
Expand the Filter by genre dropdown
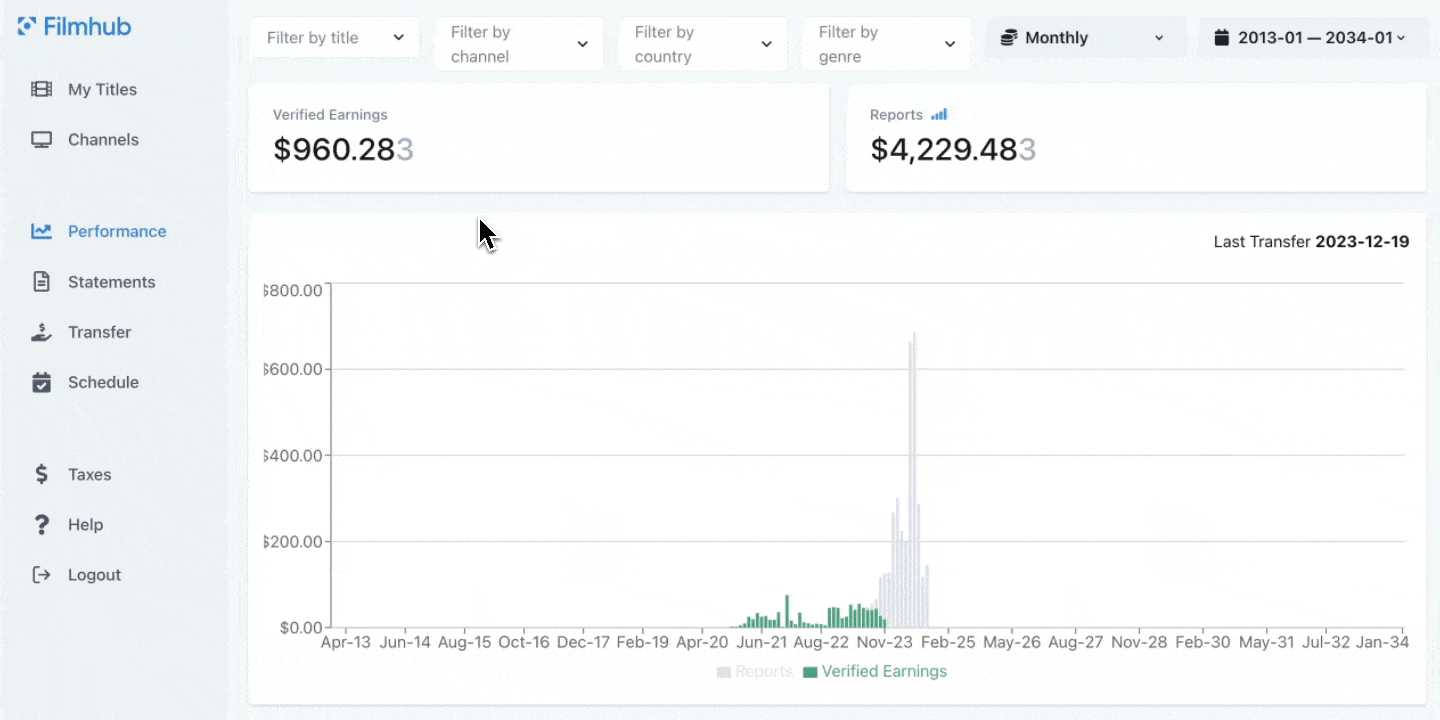[x=886, y=44]
